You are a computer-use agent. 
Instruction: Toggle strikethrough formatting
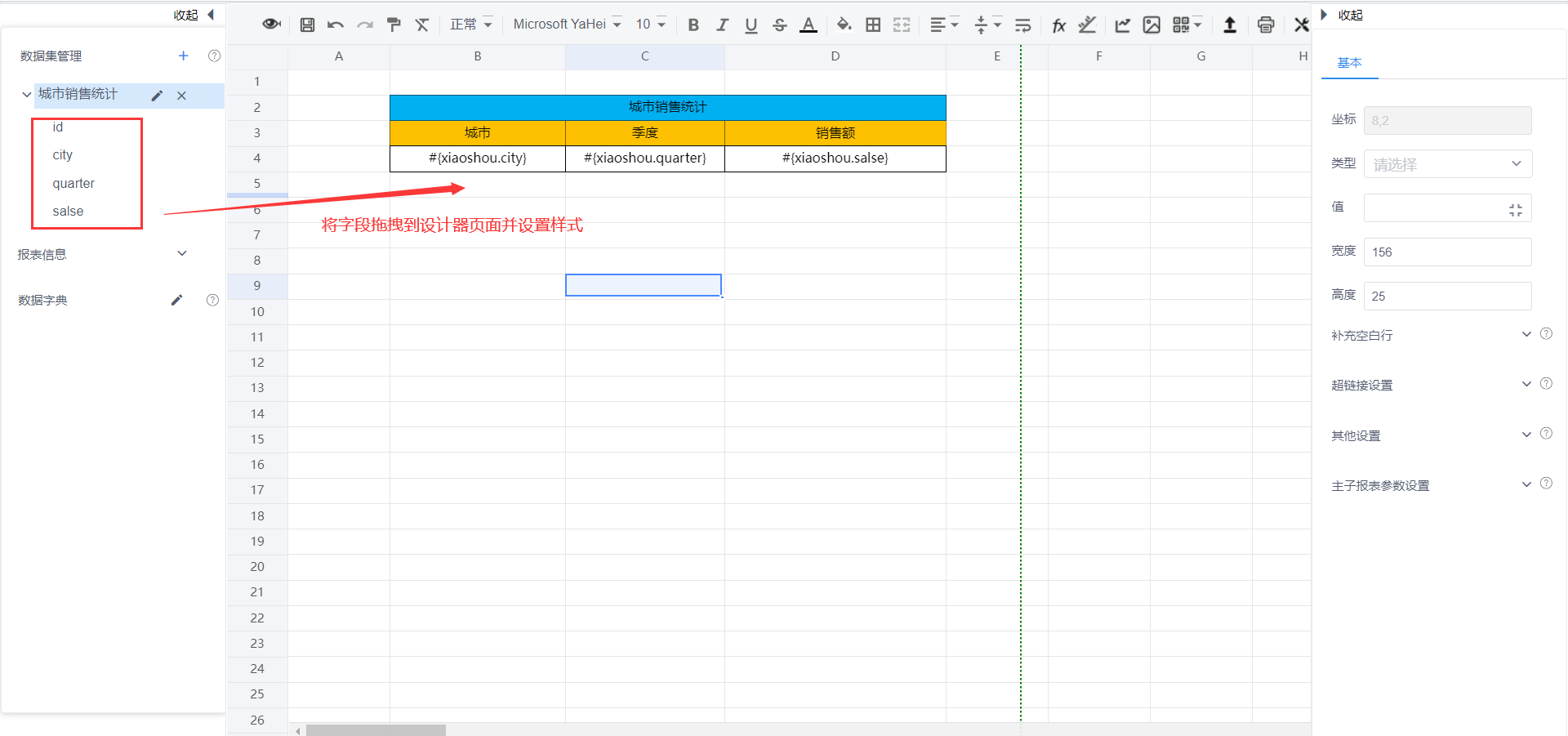[780, 25]
